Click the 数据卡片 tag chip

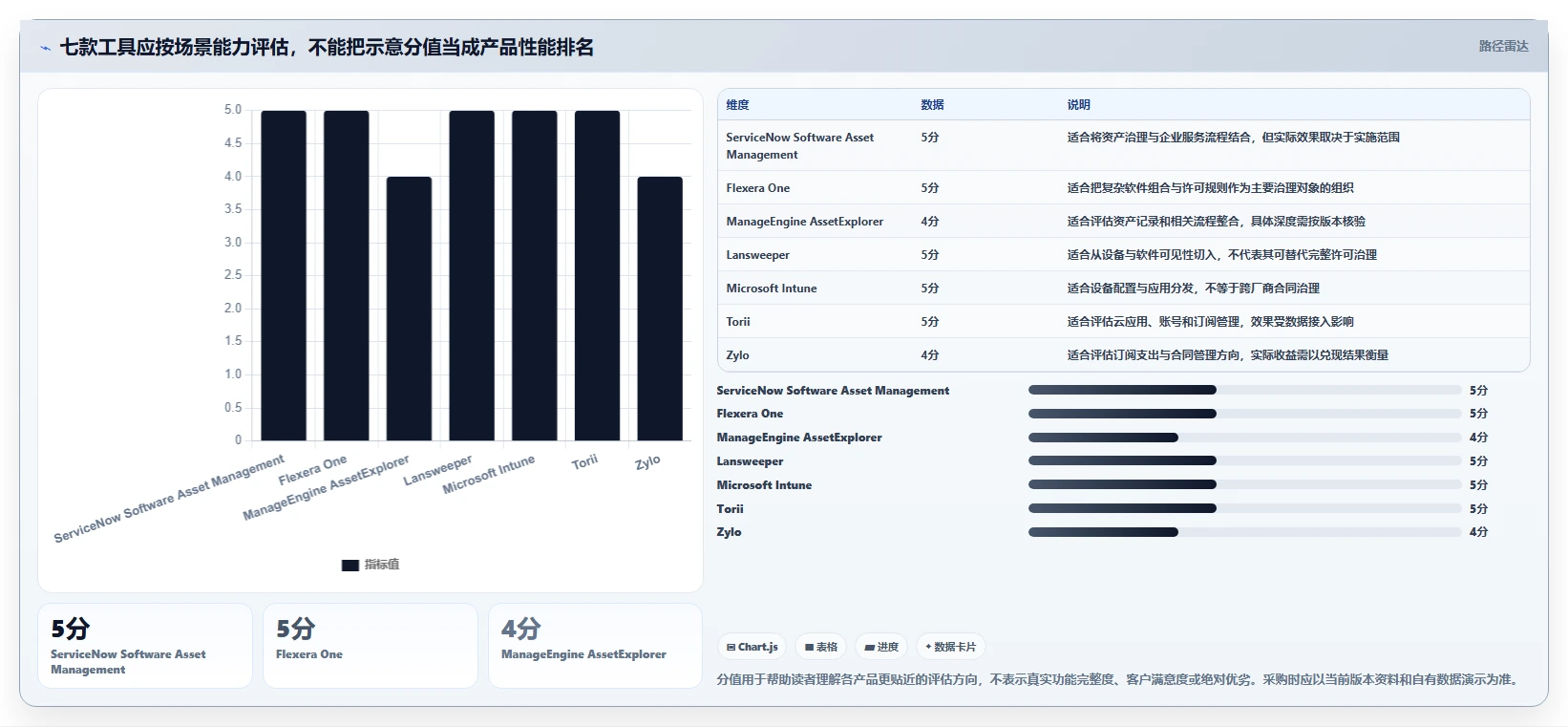950,647
